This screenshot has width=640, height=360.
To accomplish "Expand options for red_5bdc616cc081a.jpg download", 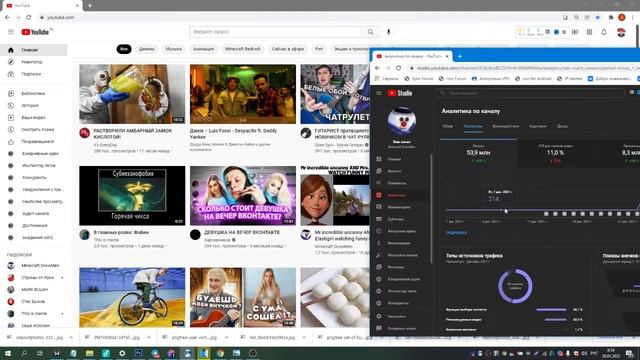I will (x=304, y=338).
